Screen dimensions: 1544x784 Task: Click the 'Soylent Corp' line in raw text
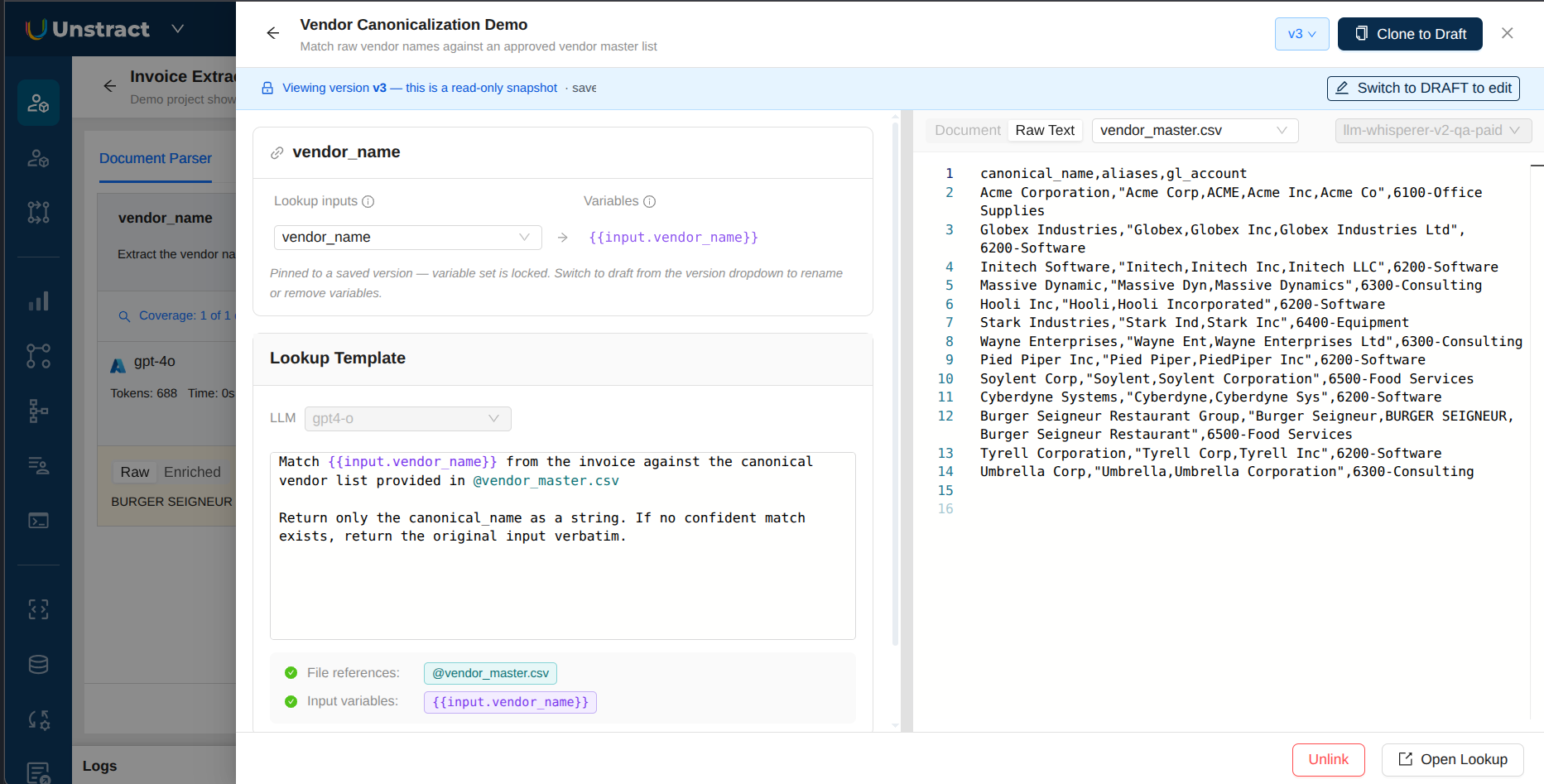tap(1227, 379)
